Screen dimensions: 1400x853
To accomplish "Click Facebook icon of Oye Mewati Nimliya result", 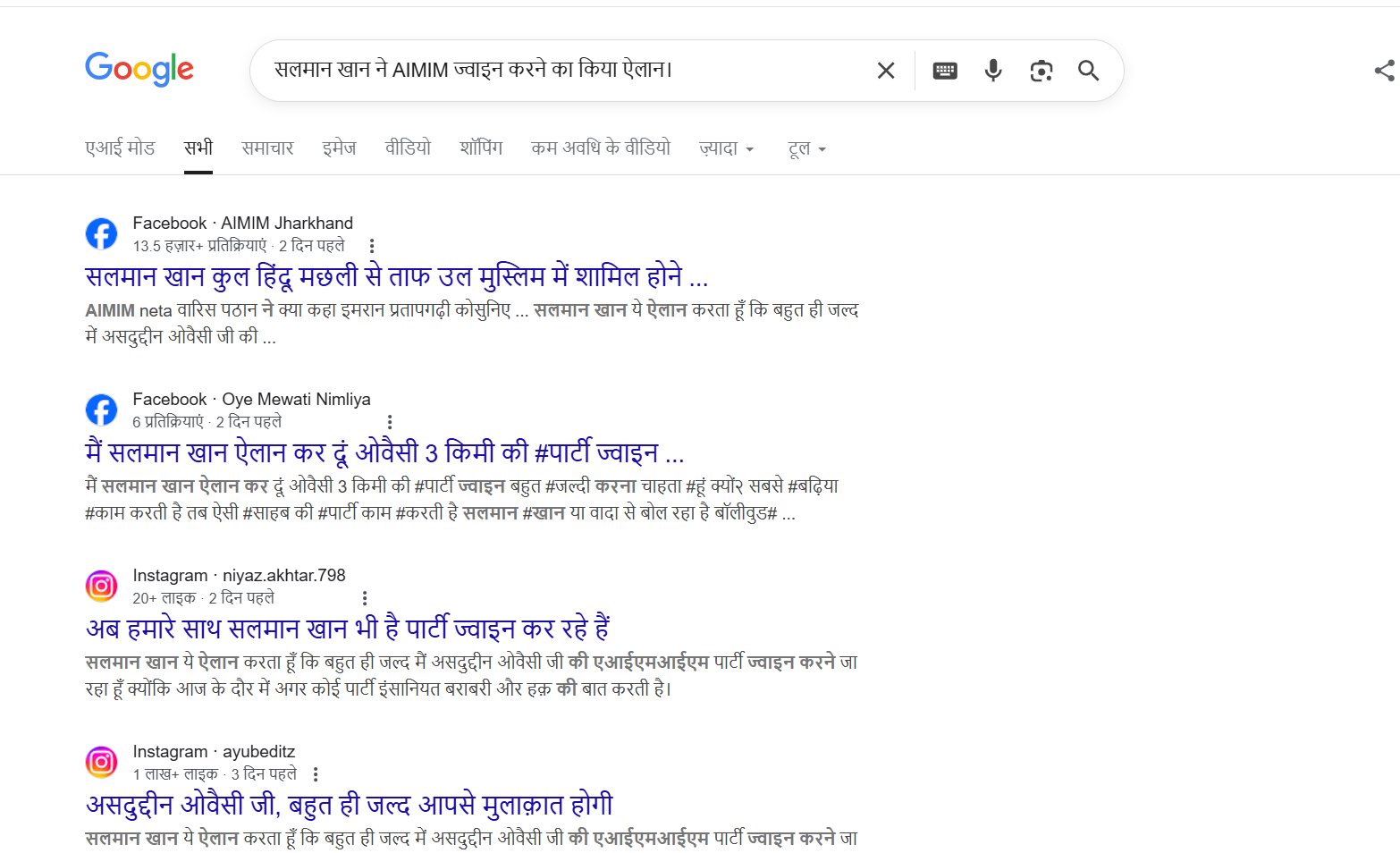I will 101,410.
